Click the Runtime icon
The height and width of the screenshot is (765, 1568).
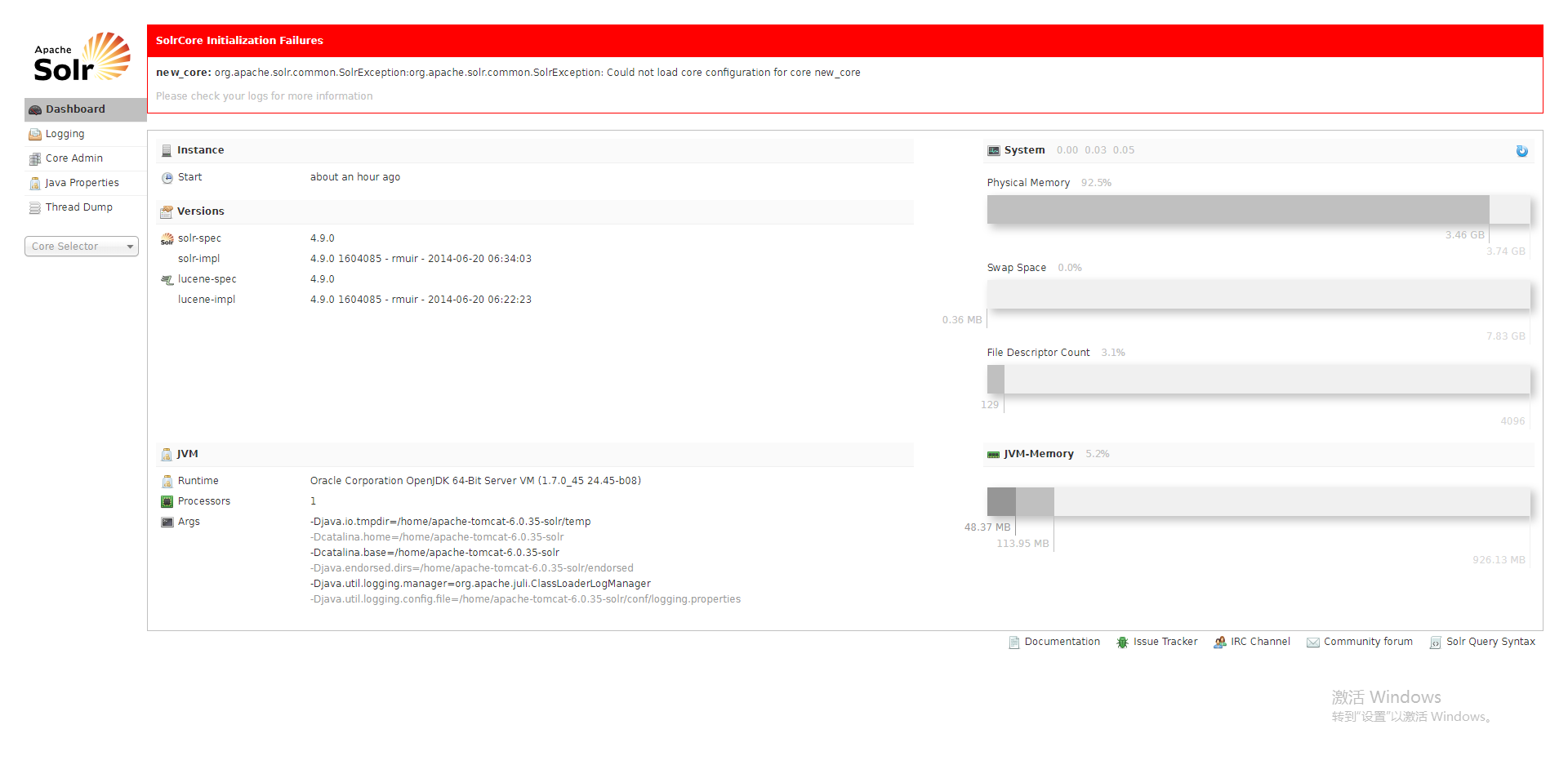(167, 481)
